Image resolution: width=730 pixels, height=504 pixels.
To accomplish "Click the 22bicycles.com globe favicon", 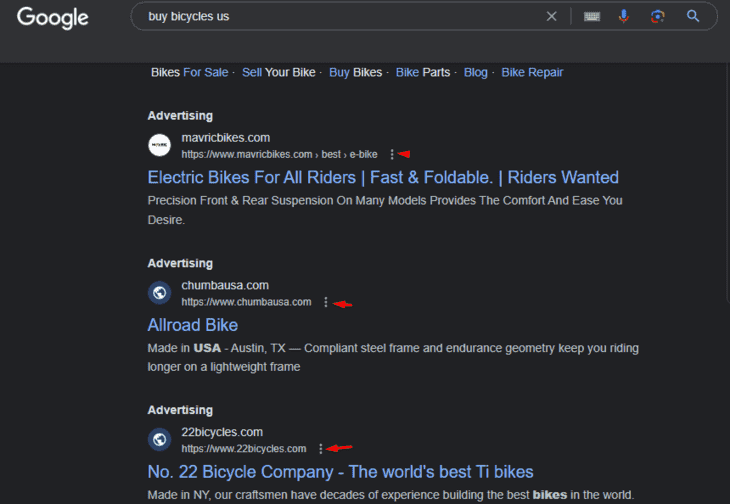I will (160, 439).
